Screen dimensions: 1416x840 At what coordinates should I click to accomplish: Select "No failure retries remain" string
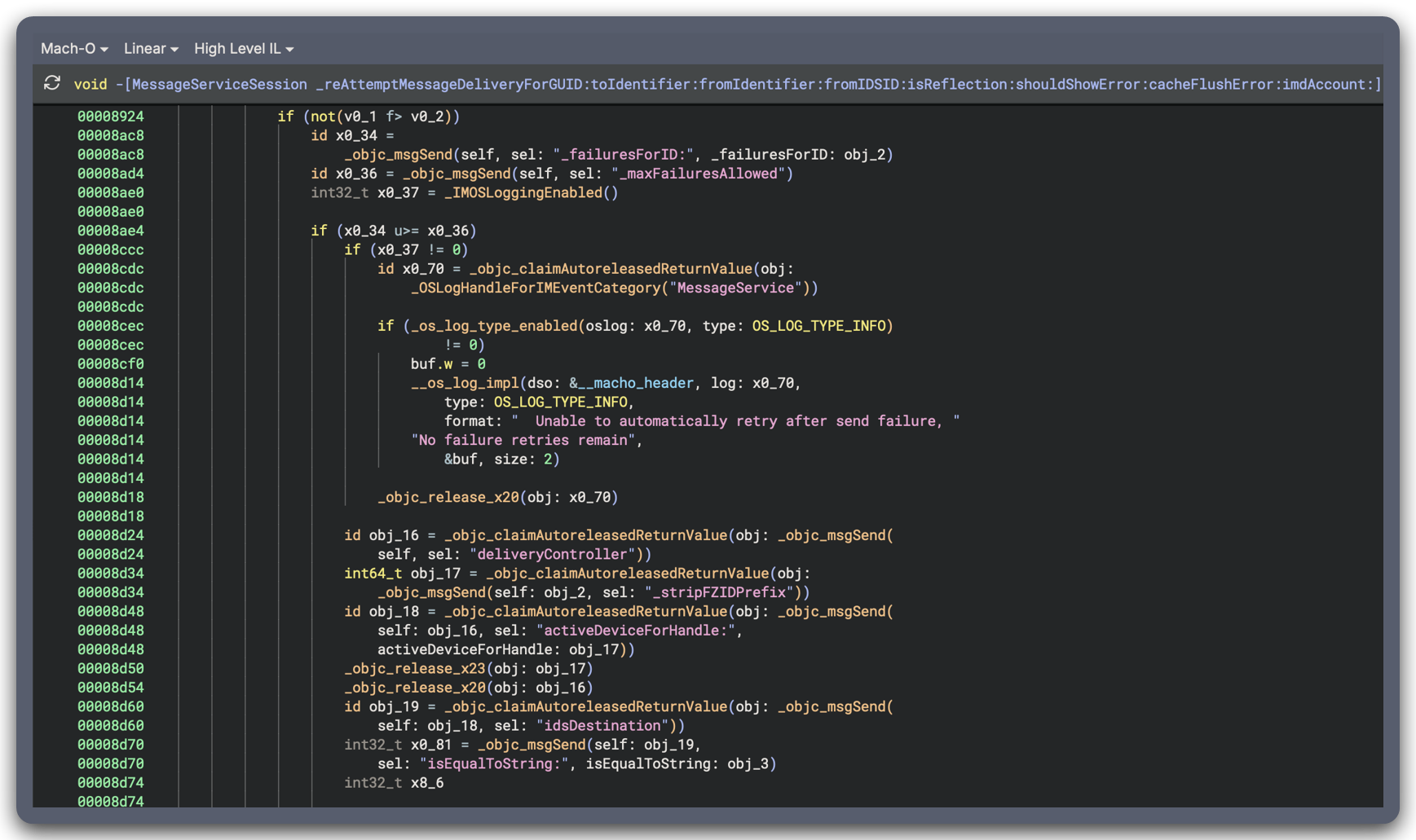tap(523, 440)
